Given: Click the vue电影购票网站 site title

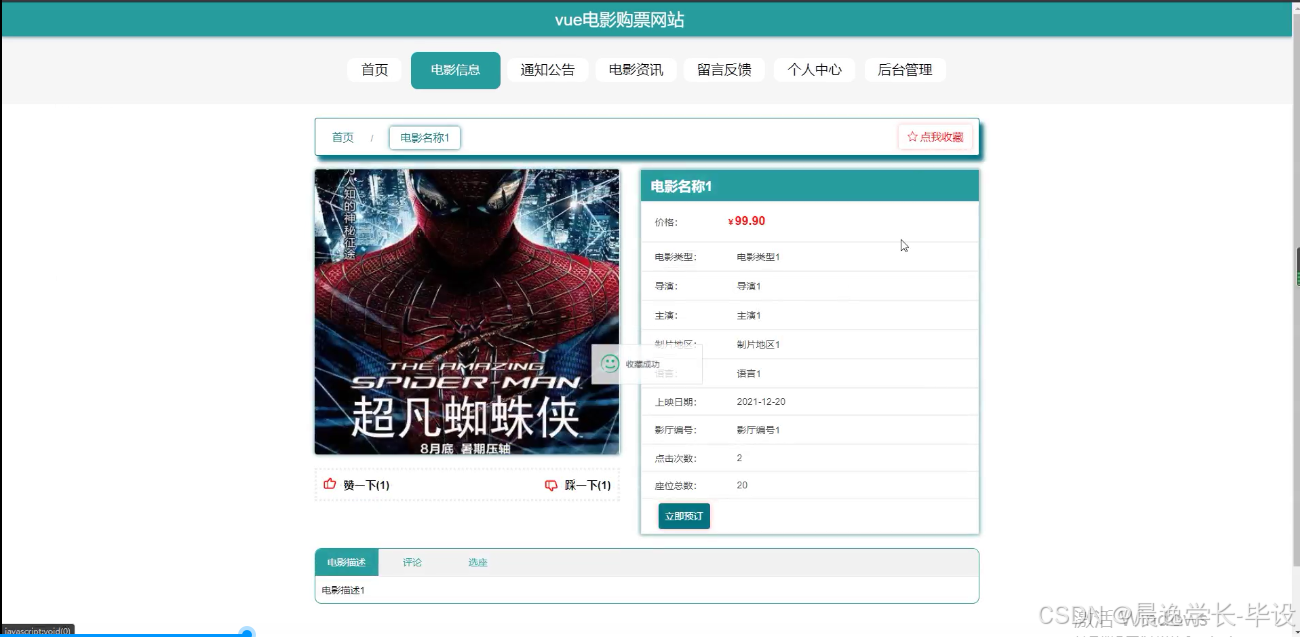Looking at the screenshot, I should point(620,20).
